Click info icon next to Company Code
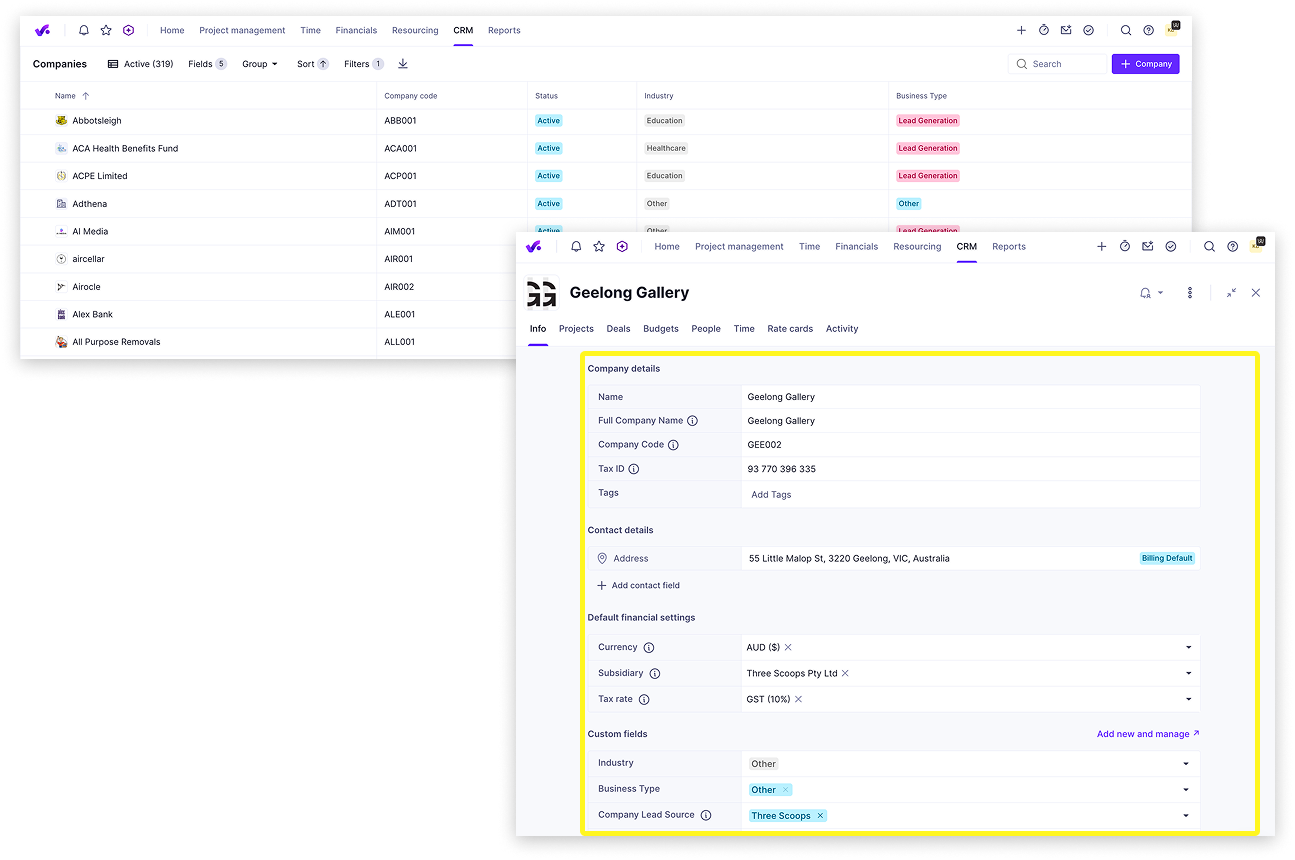1295x860 pixels. (673, 445)
